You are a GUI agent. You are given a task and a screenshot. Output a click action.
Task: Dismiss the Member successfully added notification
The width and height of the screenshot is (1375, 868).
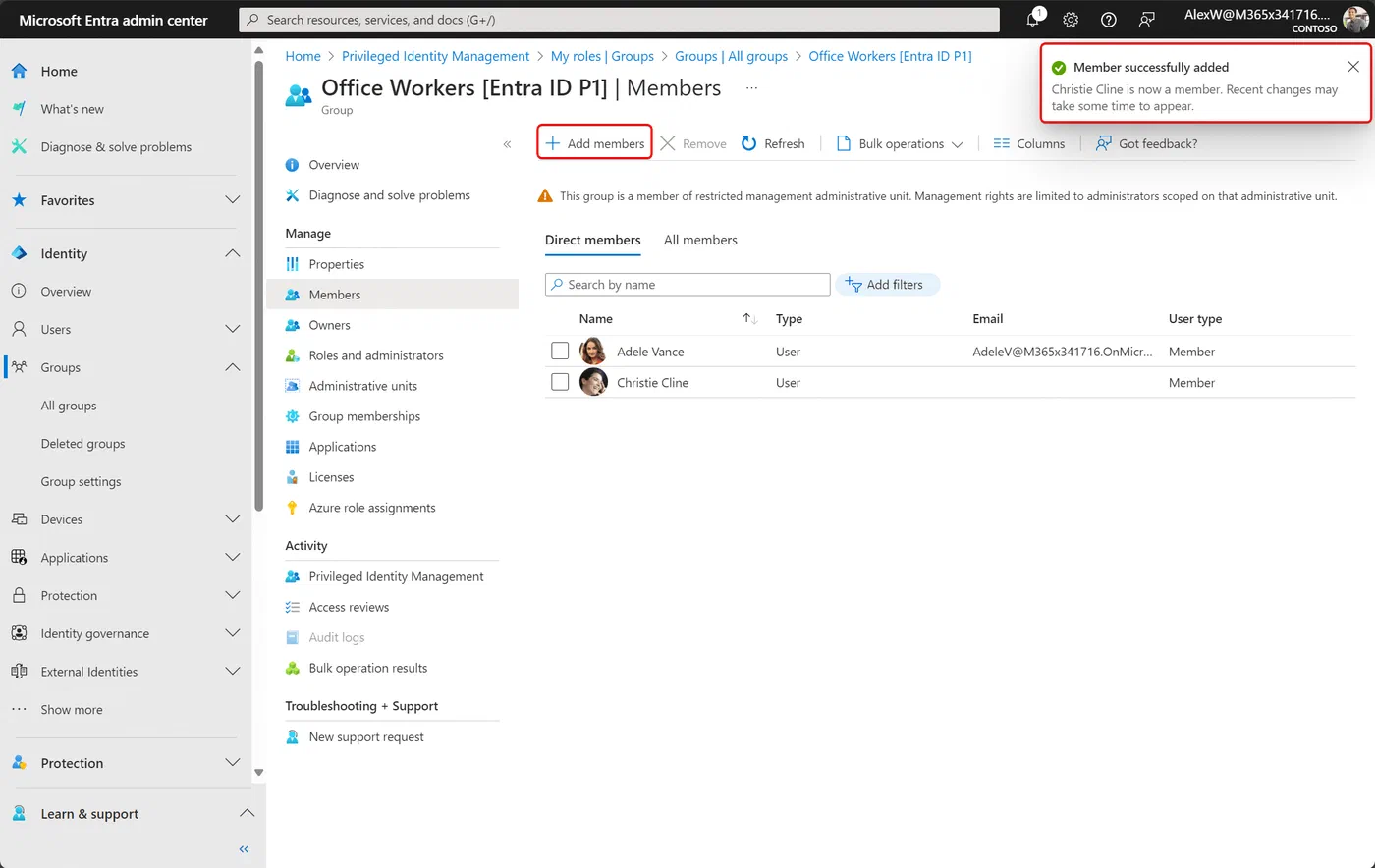(x=1353, y=67)
